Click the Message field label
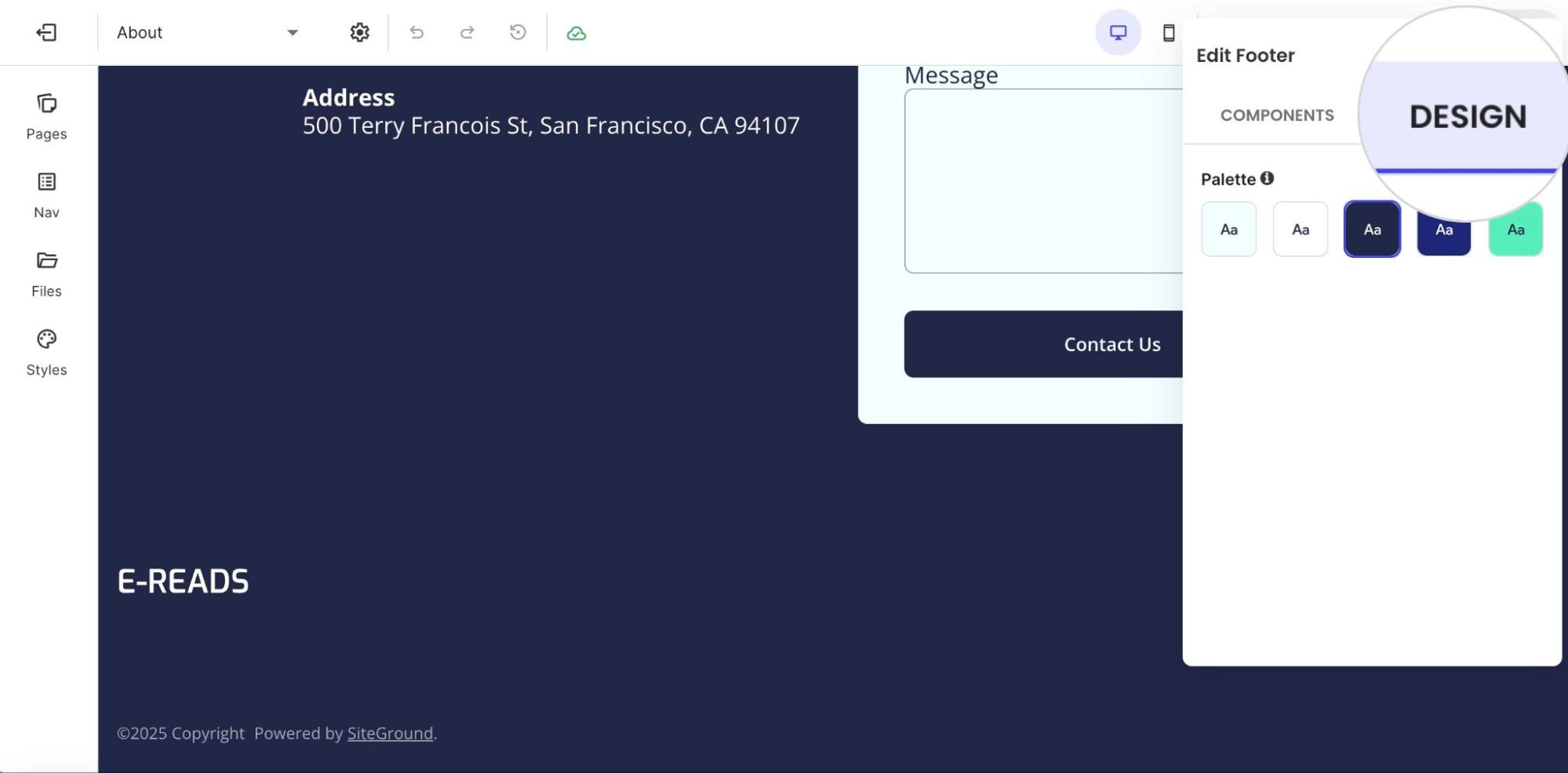 [x=951, y=76]
